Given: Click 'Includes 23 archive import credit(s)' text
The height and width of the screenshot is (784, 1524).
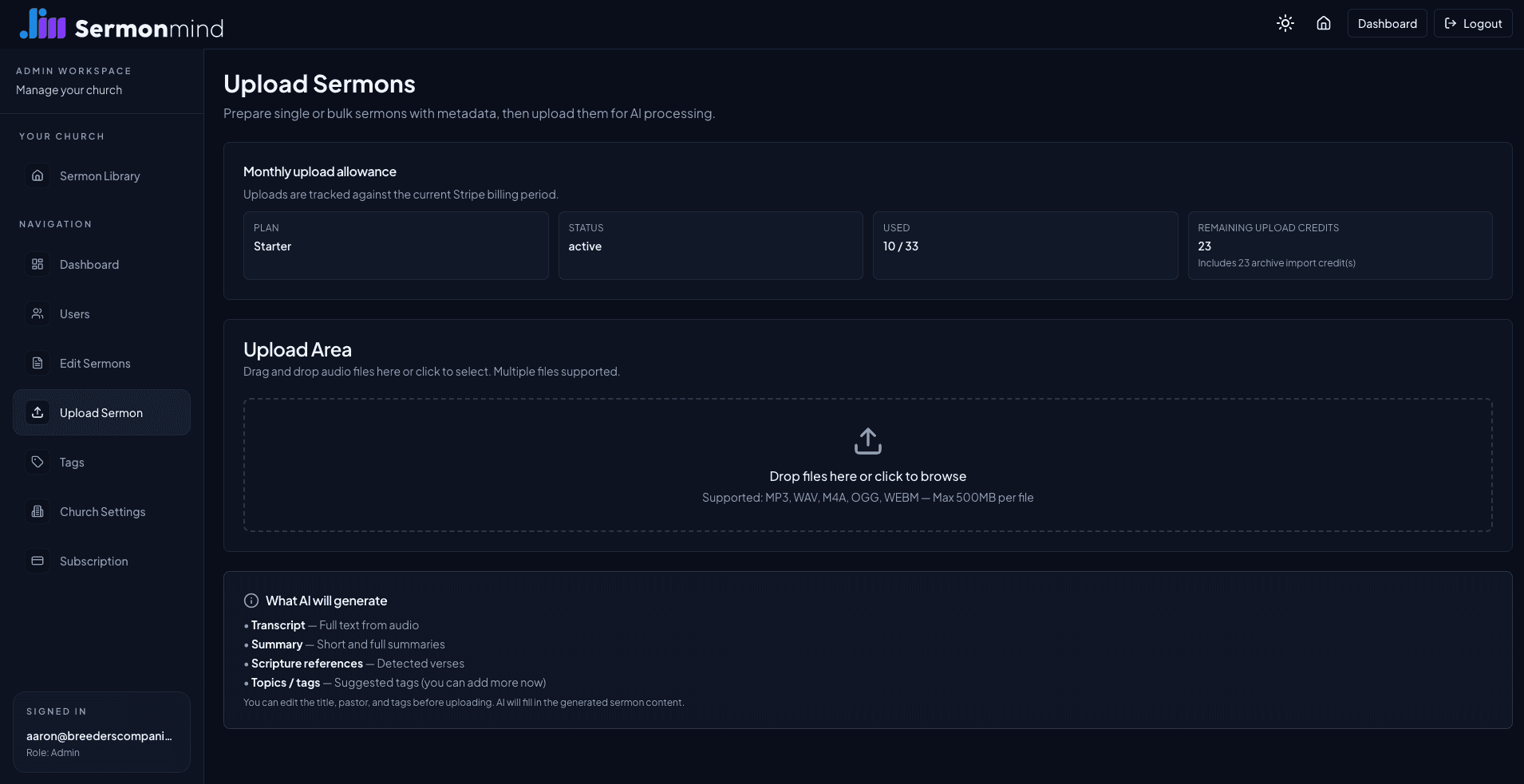Looking at the screenshot, I should (x=1277, y=263).
